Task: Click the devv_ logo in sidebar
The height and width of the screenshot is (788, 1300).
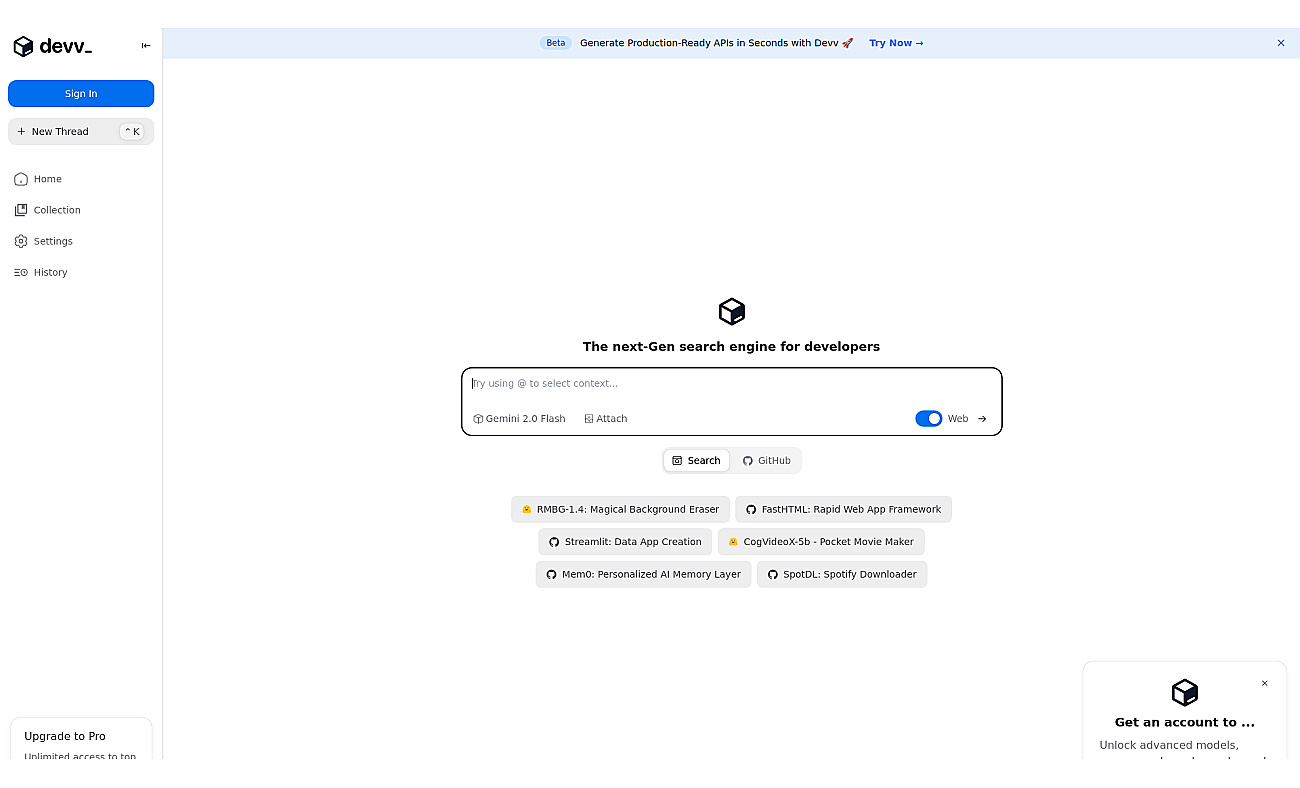Action: [x=52, y=46]
